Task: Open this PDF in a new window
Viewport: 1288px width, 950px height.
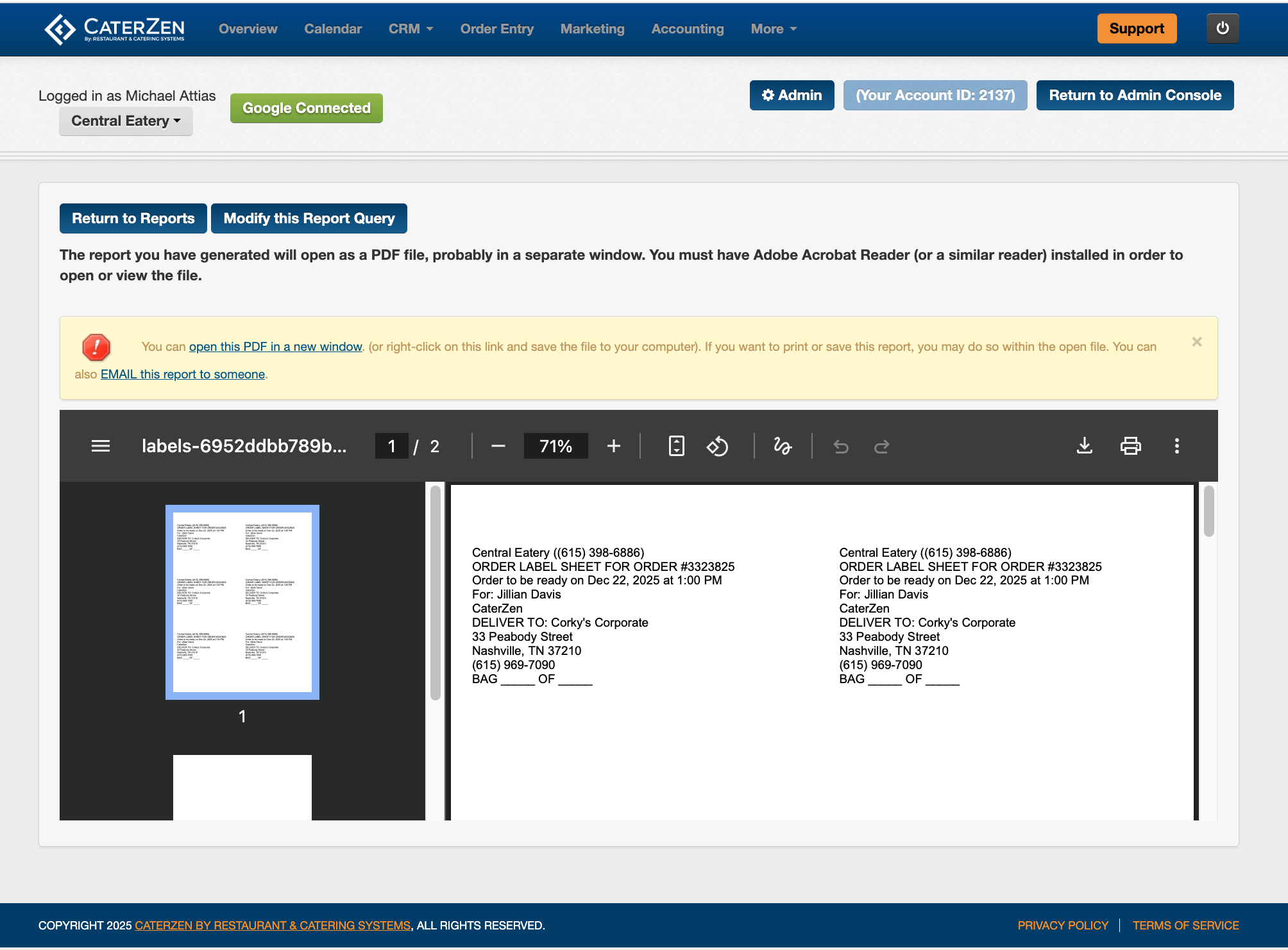Action: pyautogui.click(x=275, y=346)
